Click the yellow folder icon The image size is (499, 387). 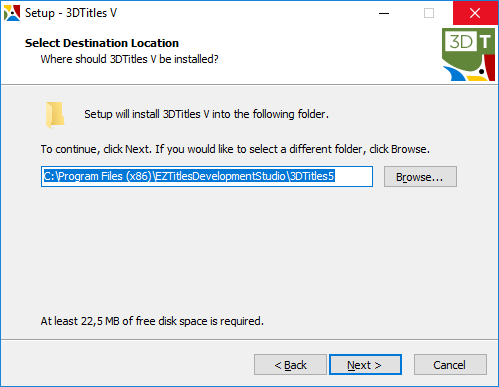(x=55, y=115)
